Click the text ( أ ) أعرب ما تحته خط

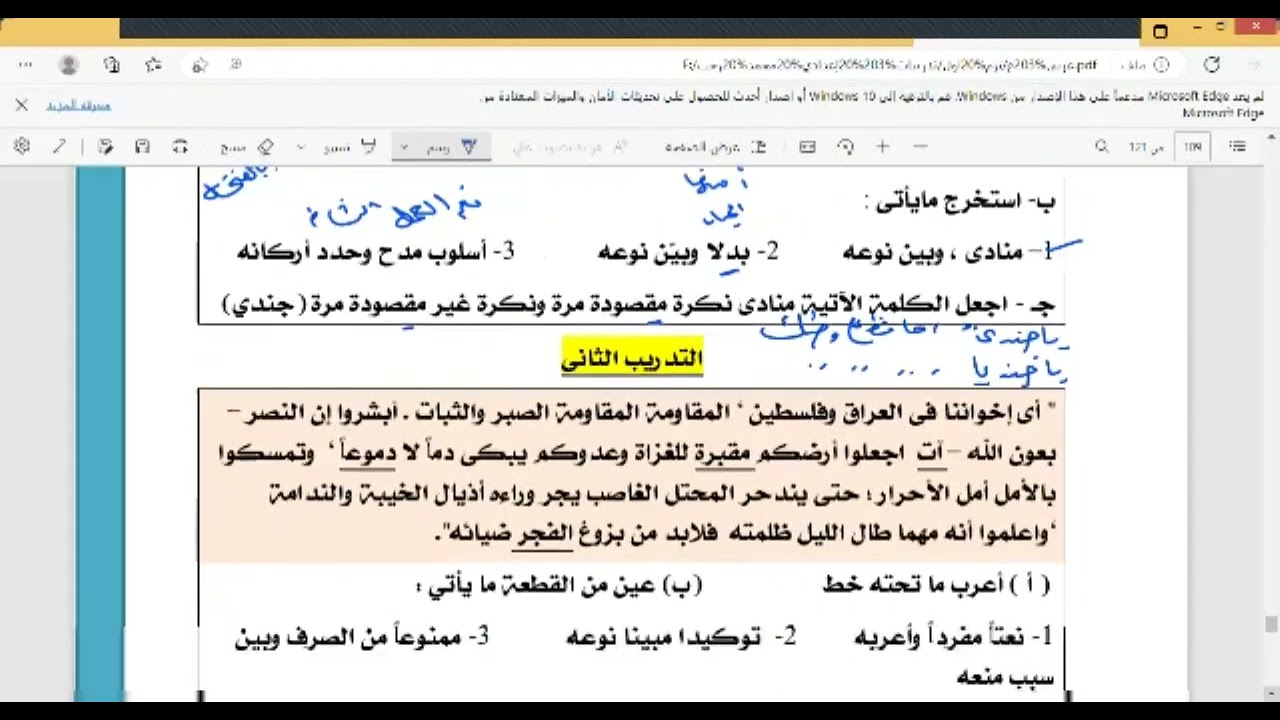click(936, 585)
